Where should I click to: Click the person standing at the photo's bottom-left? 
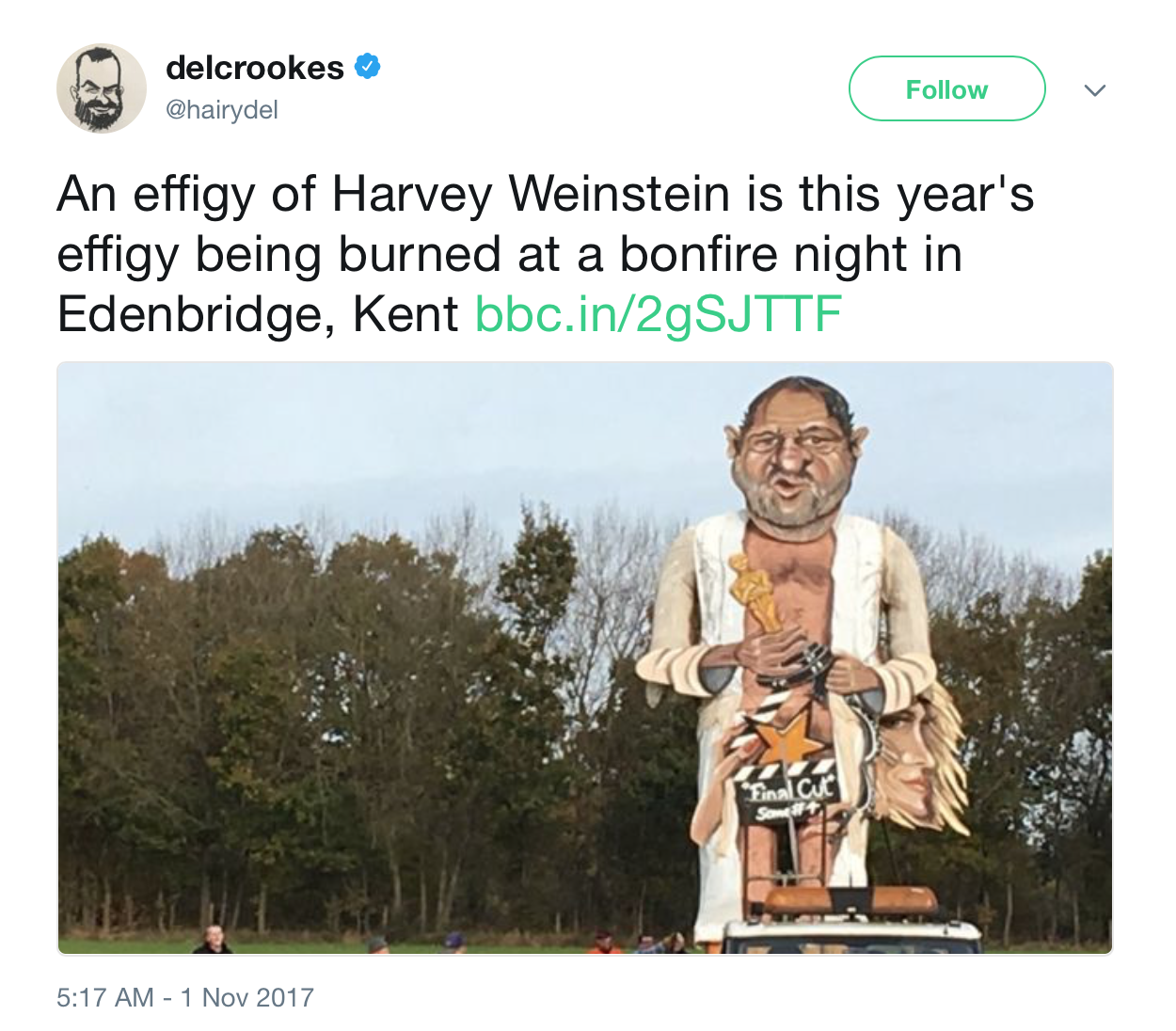click(x=215, y=939)
